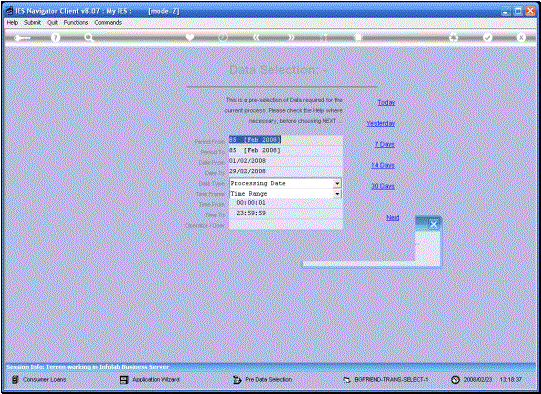Select the Today link
Viewport: 541px width, 394px height.
click(x=386, y=102)
